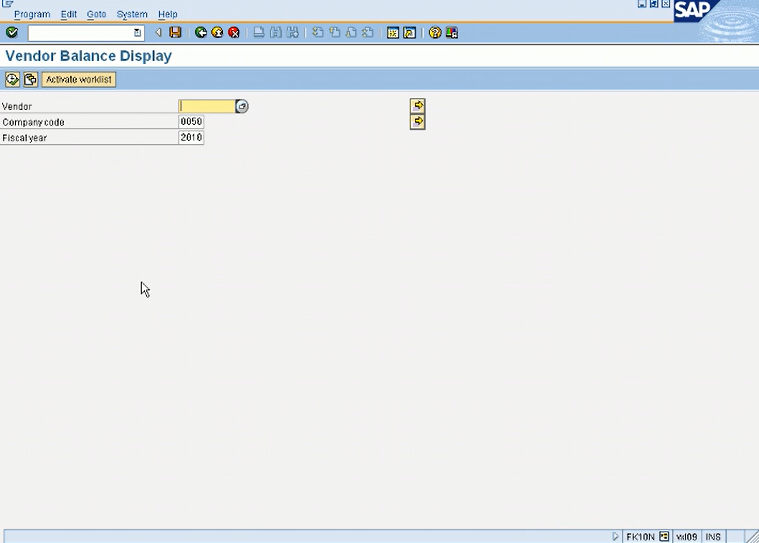Toggle INS insert mode in status bar
The width and height of the screenshot is (759, 543).
tap(713, 537)
